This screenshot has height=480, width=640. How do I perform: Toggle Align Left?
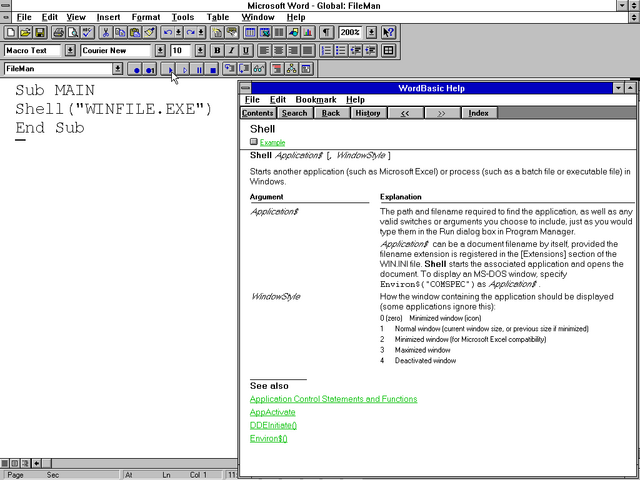point(264,51)
